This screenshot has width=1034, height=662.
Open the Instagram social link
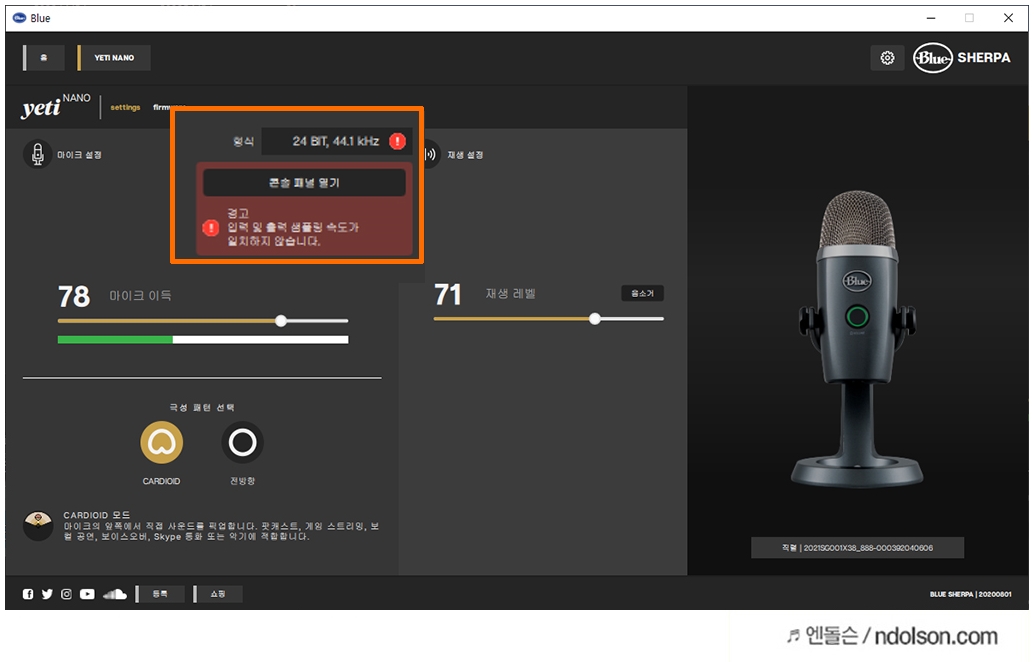point(66,594)
